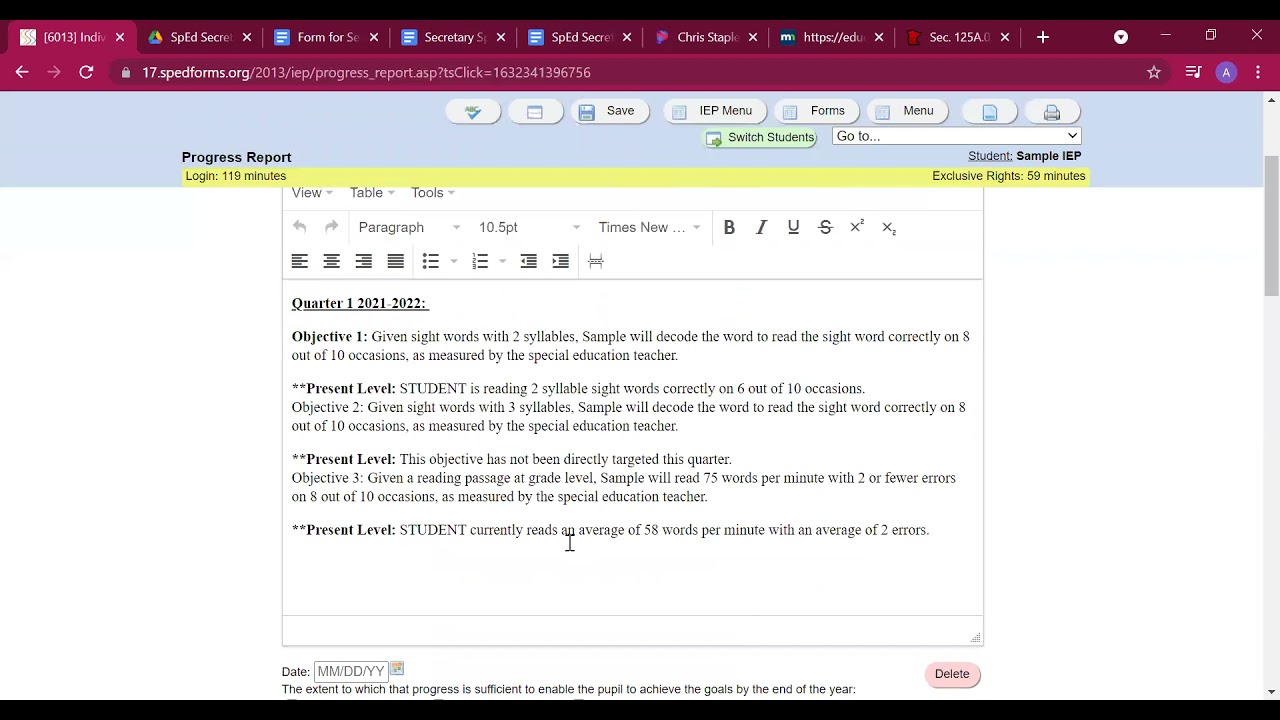Click the Date MM/DD/YY input field
1280x720 pixels.
click(350, 671)
